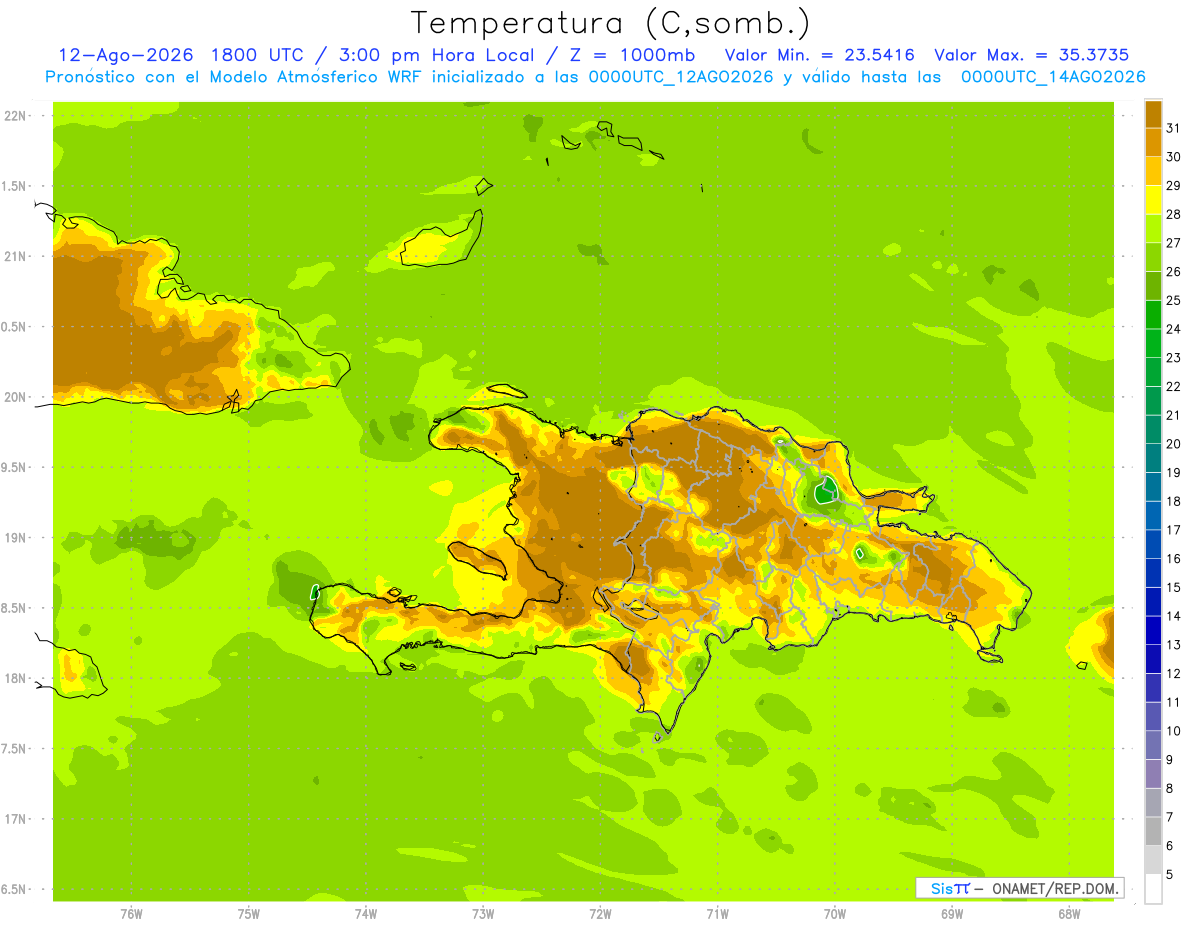Click the color legend label "30"
Image resolution: width=1200 pixels, height=927 pixels.
(x=1173, y=157)
